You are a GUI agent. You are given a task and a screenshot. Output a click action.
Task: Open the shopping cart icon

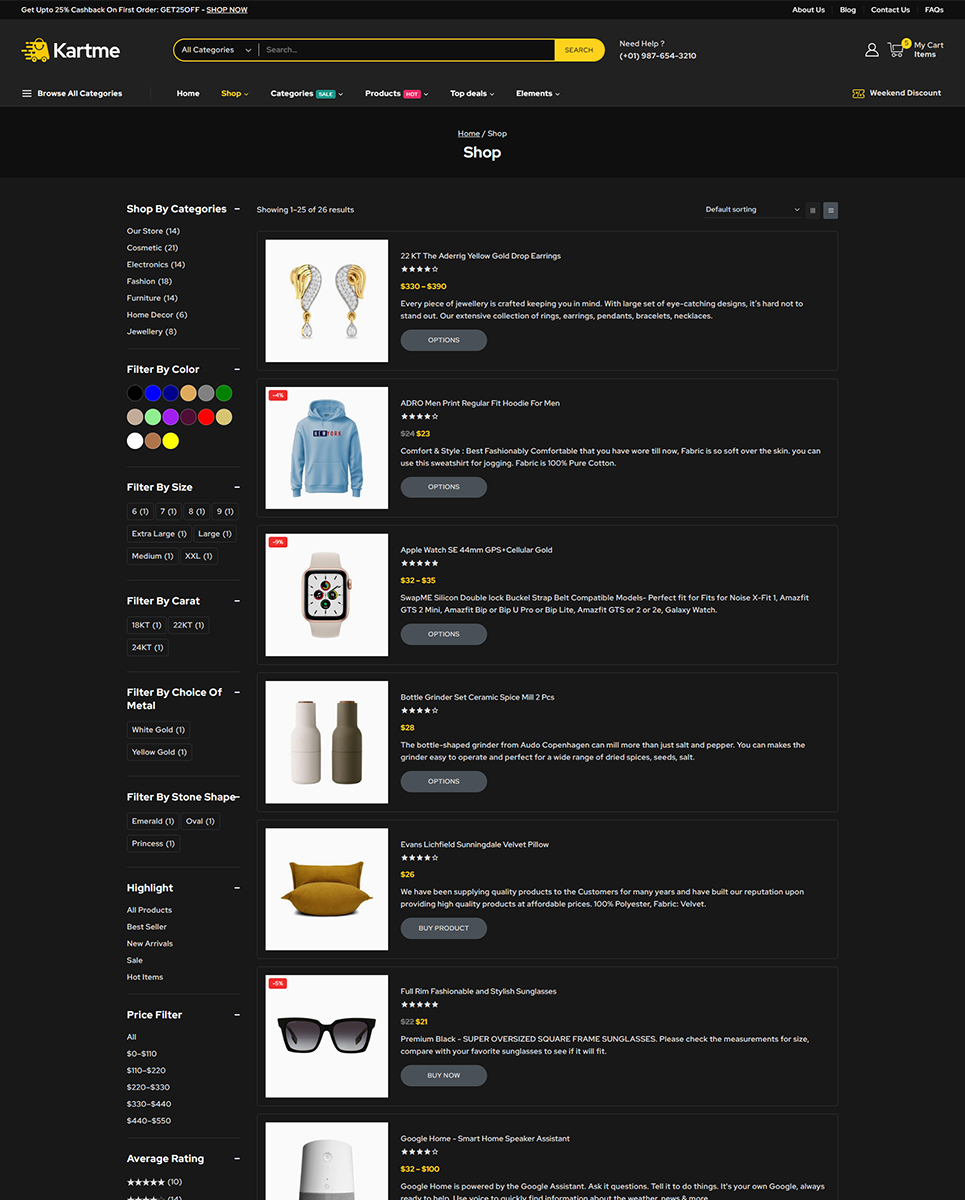pos(896,49)
